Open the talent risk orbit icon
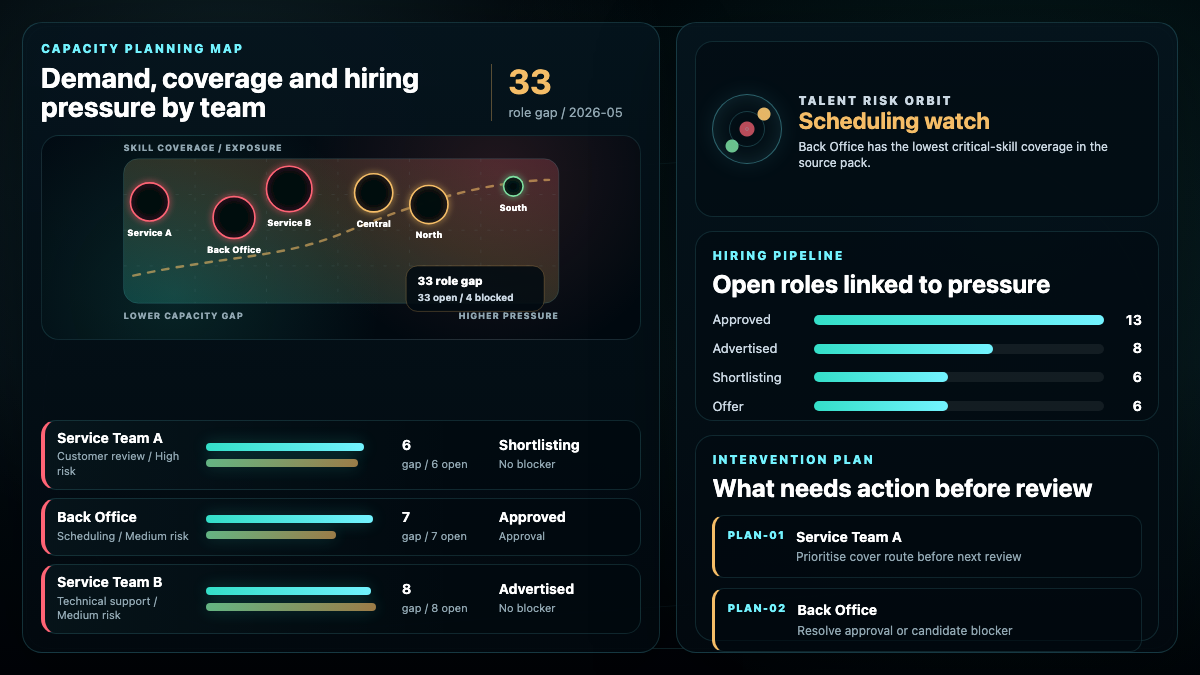 coord(746,129)
